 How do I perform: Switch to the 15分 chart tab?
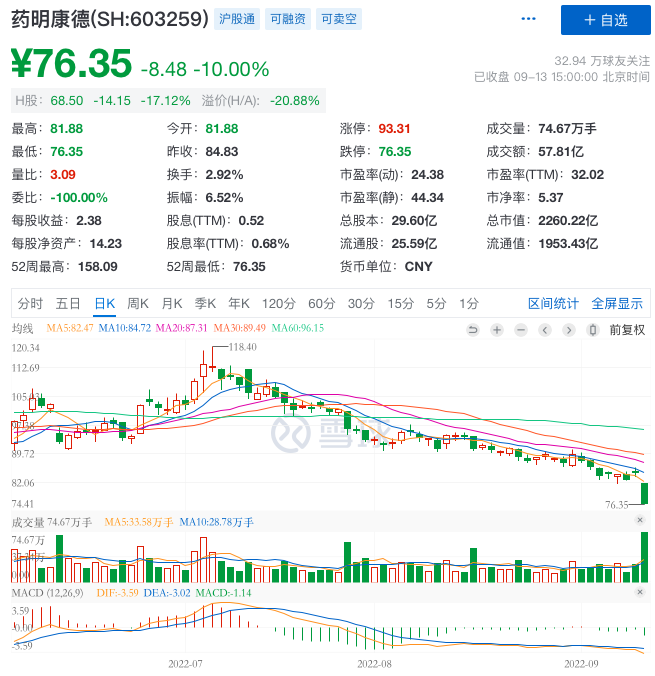pos(400,304)
